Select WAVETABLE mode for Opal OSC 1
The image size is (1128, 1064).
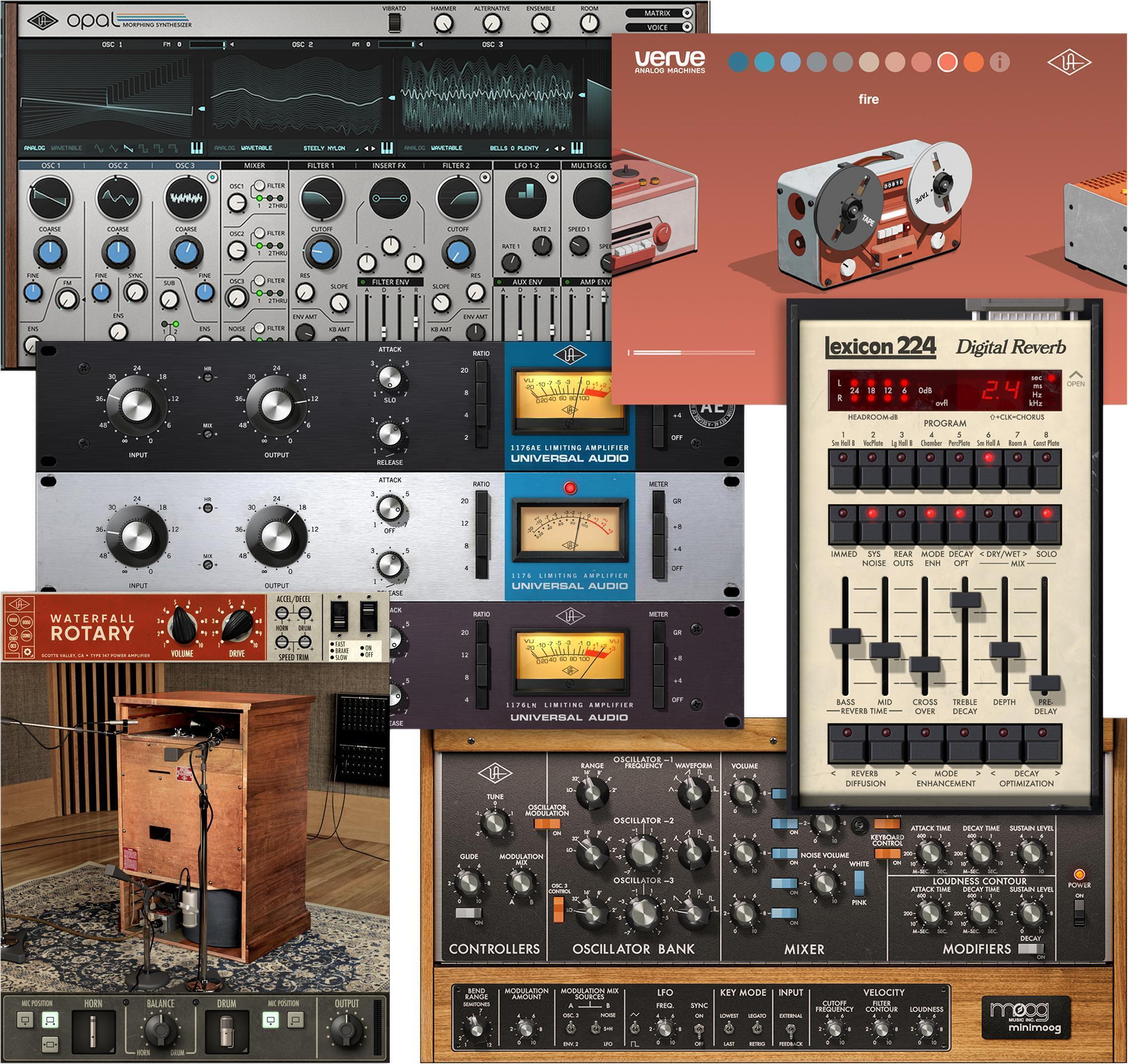click(x=67, y=148)
